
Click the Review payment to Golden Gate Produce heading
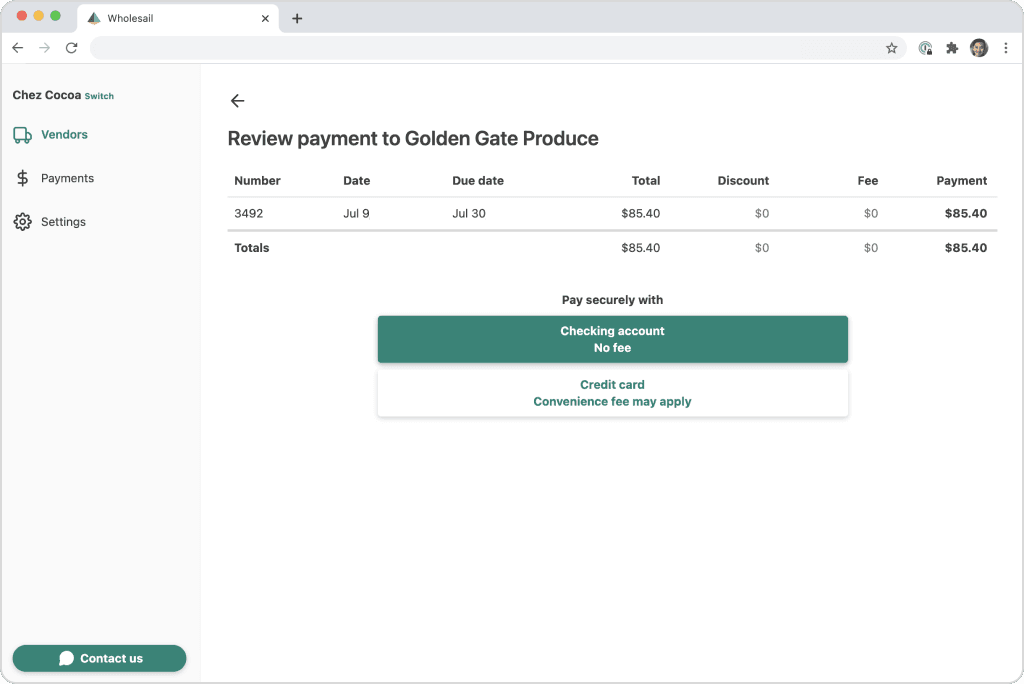click(413, 138)
